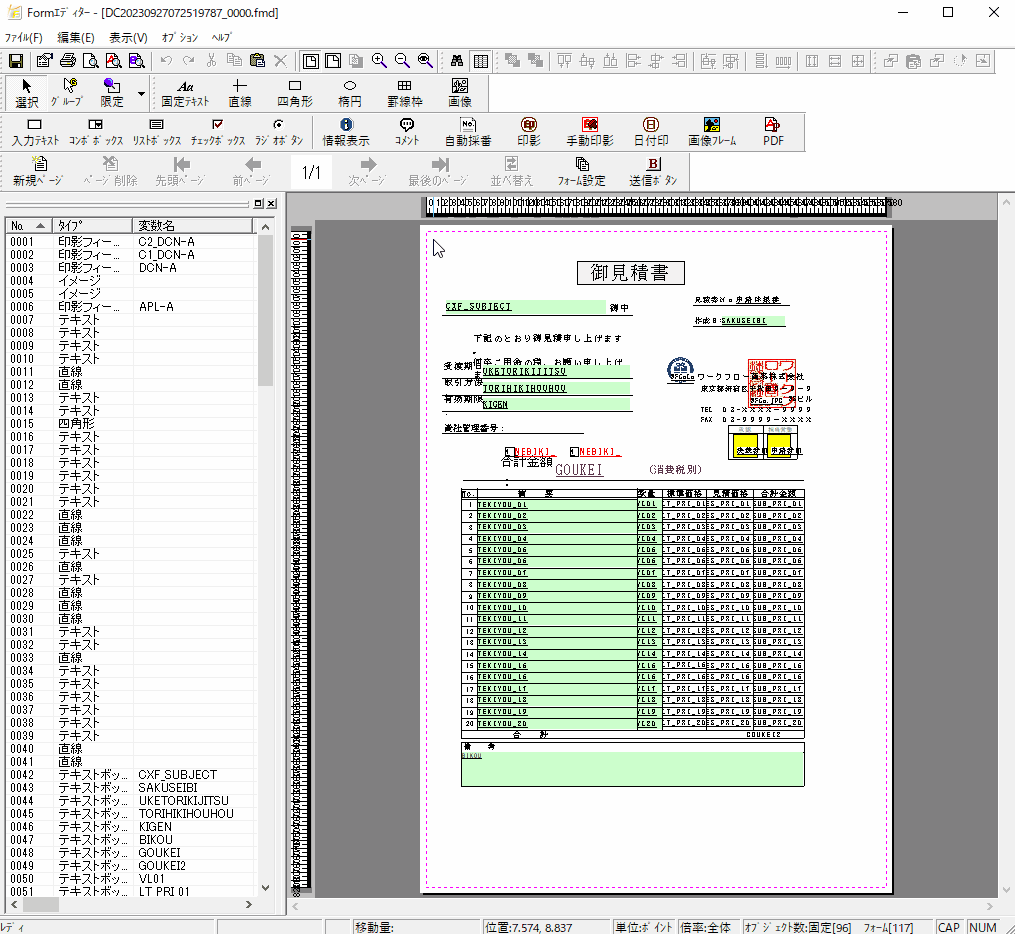Select the 楕円 ellipse tool
The height and width of the screenshot is (934, 1015).
tap(350, 93)
